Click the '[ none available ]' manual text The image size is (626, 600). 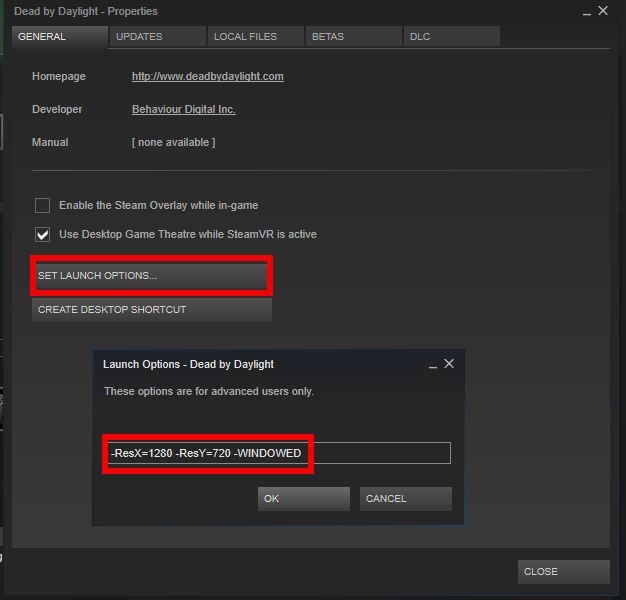tap(174, 143)
